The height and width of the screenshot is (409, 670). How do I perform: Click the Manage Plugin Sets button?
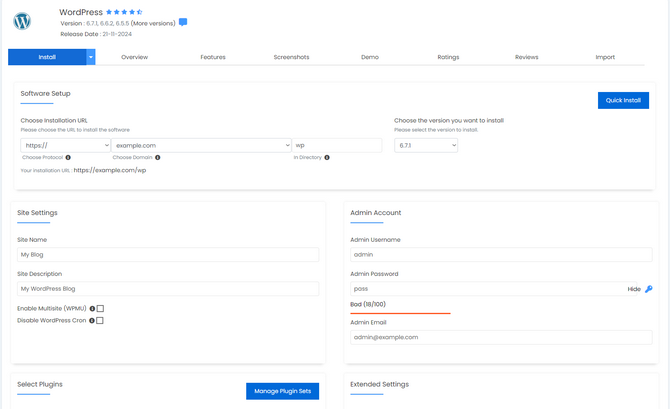coord(282,391)
